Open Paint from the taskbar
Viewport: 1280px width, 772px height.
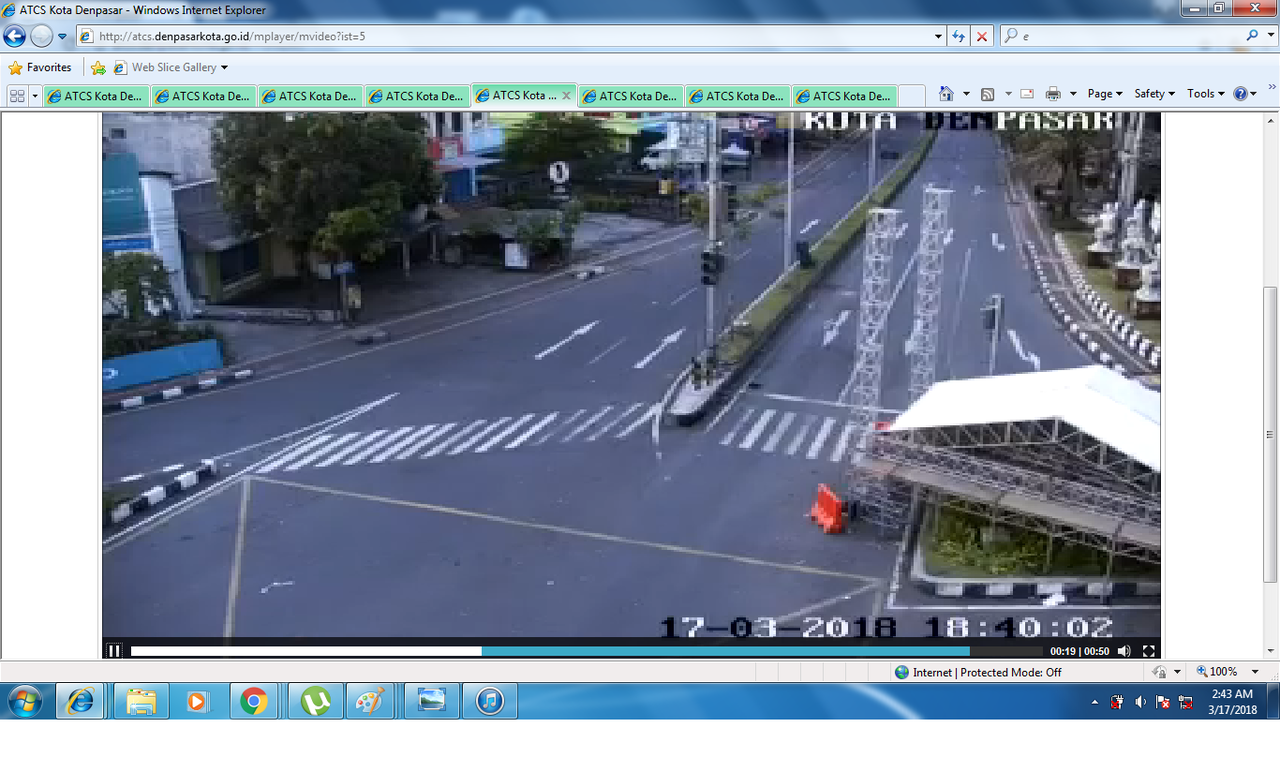pyautogui.click(x=370, y=702)
